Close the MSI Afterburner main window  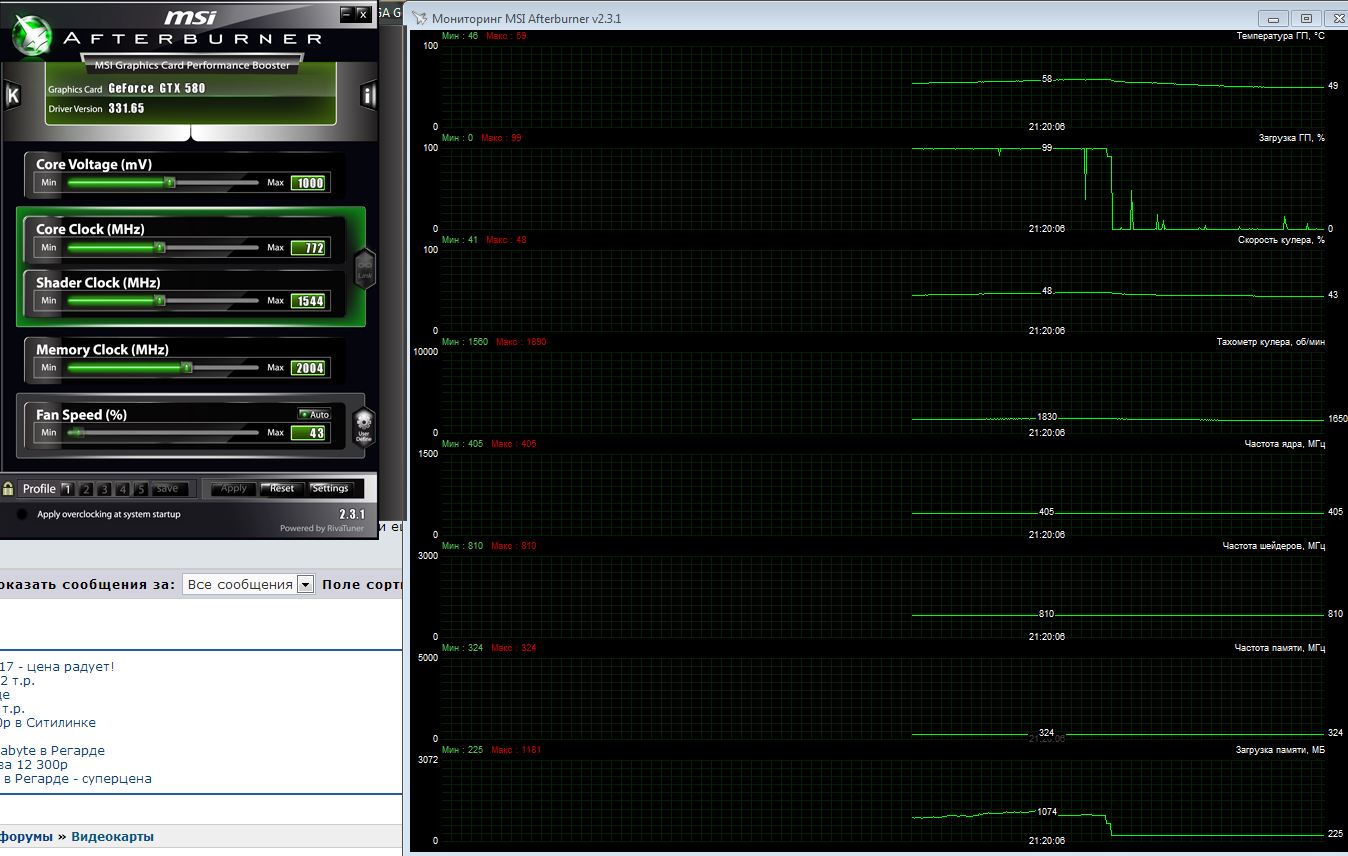pyautogui.click(x=363, y=13)
